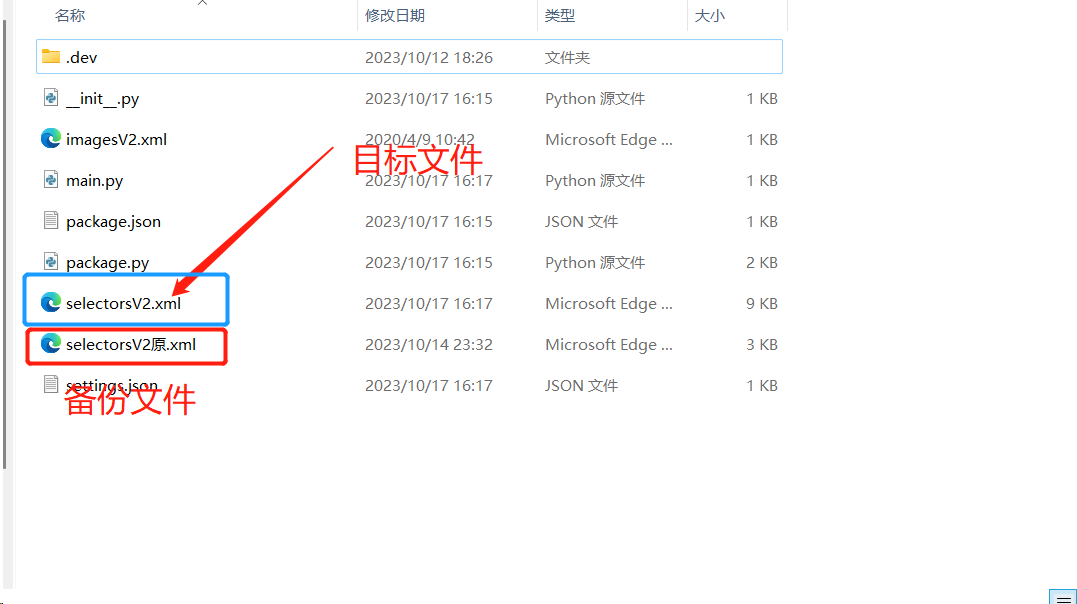Click the 1 KB size of imagesV2.xml
The width and height of the screenshot is (1077, 604).
(x=762, y=139)
